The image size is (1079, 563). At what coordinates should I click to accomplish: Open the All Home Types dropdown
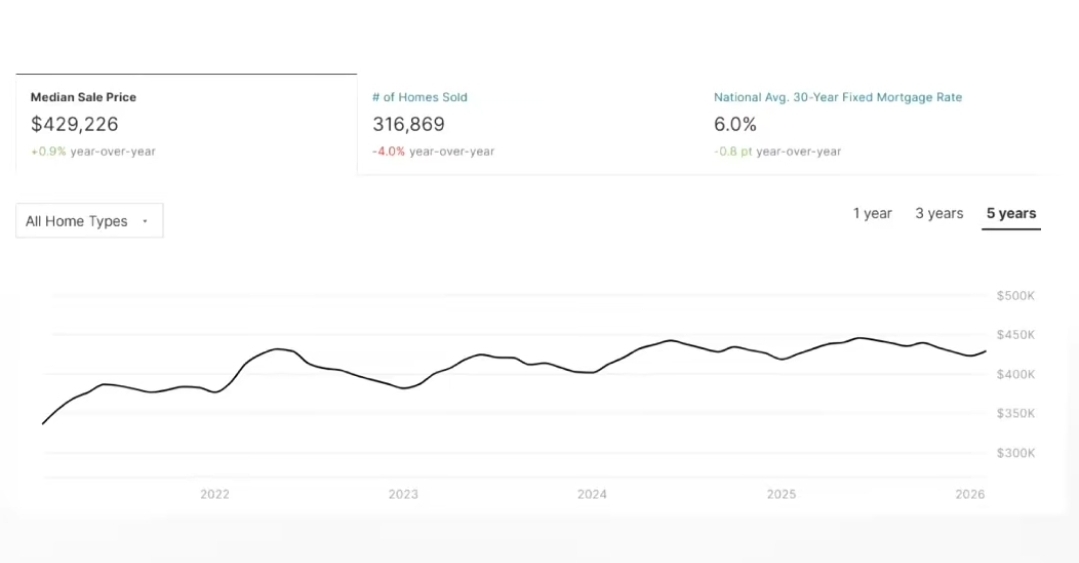pos(89,221)
